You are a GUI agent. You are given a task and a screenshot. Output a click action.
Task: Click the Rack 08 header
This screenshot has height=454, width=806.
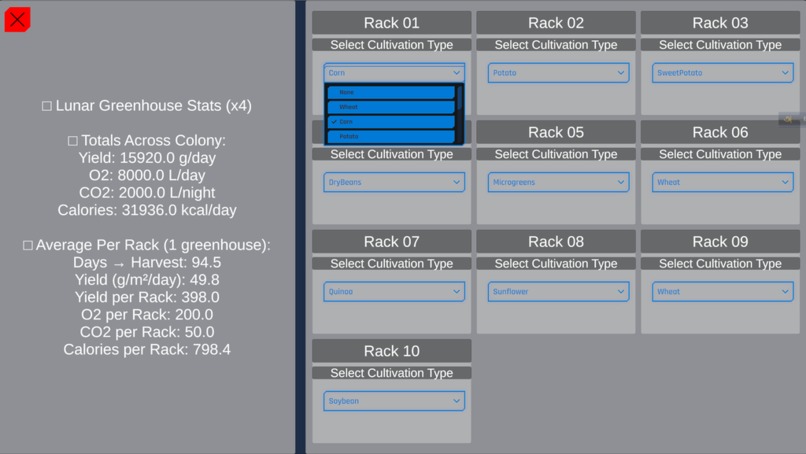[x=556, y=242]
